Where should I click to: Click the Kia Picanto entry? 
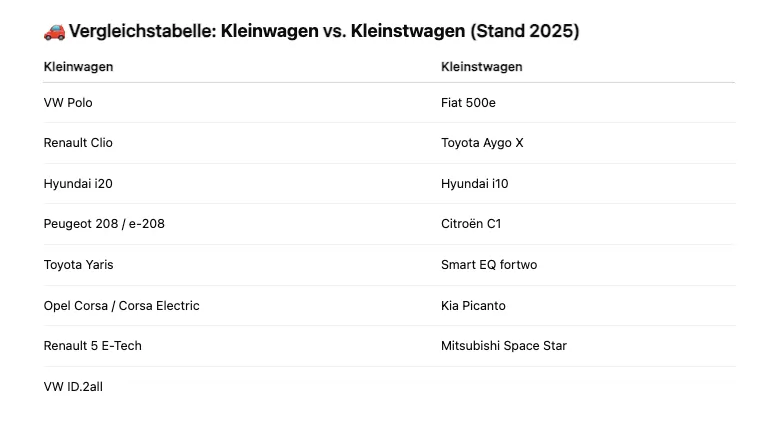pyautogui.click(x=473, y=306)
